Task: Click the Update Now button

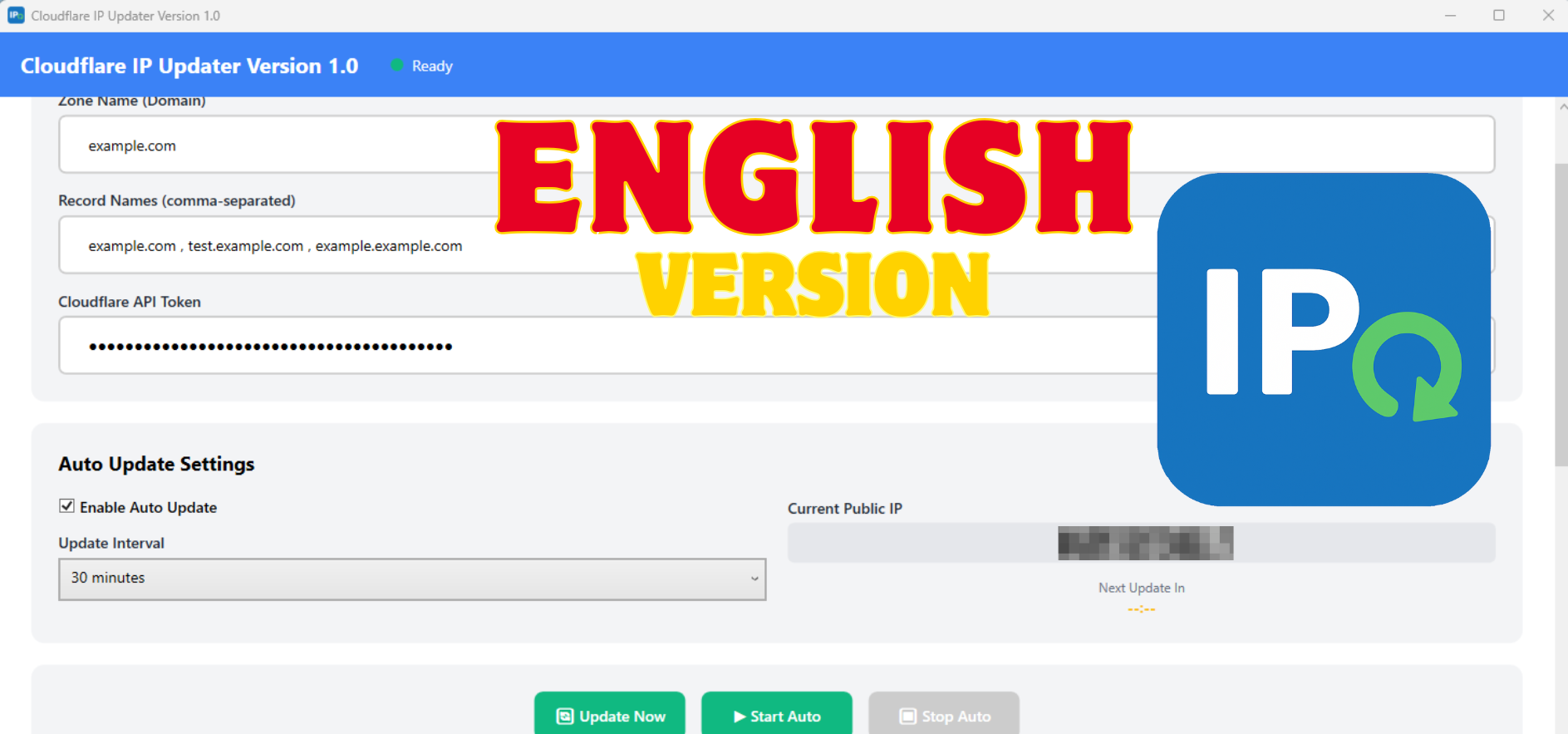Action: (610, 715)
